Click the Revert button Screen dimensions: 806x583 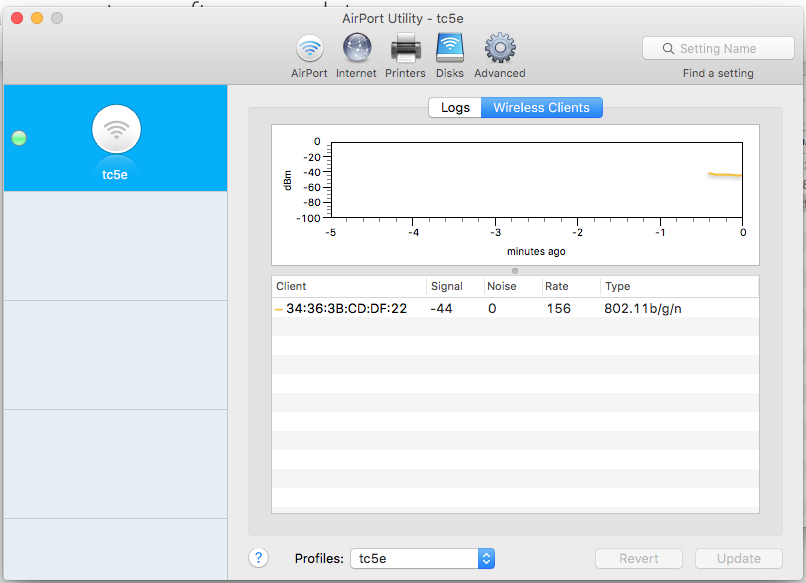point(638,558)
